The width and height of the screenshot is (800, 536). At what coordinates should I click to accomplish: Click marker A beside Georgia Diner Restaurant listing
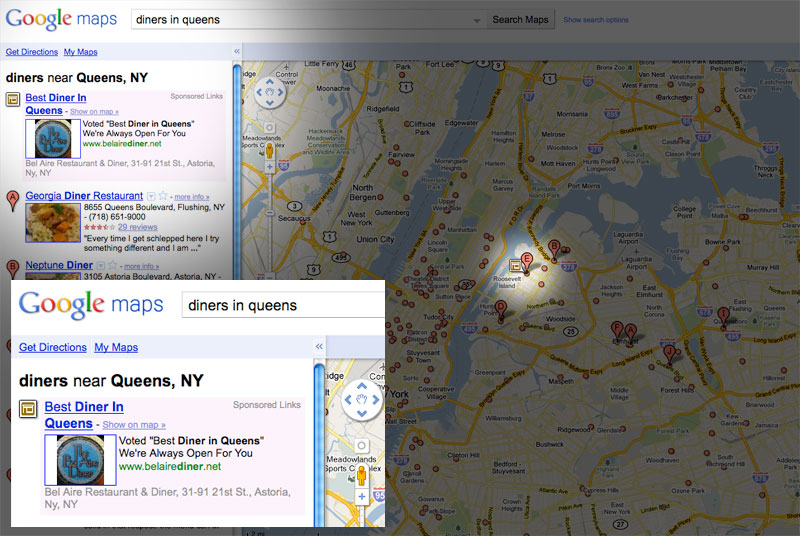13,200
